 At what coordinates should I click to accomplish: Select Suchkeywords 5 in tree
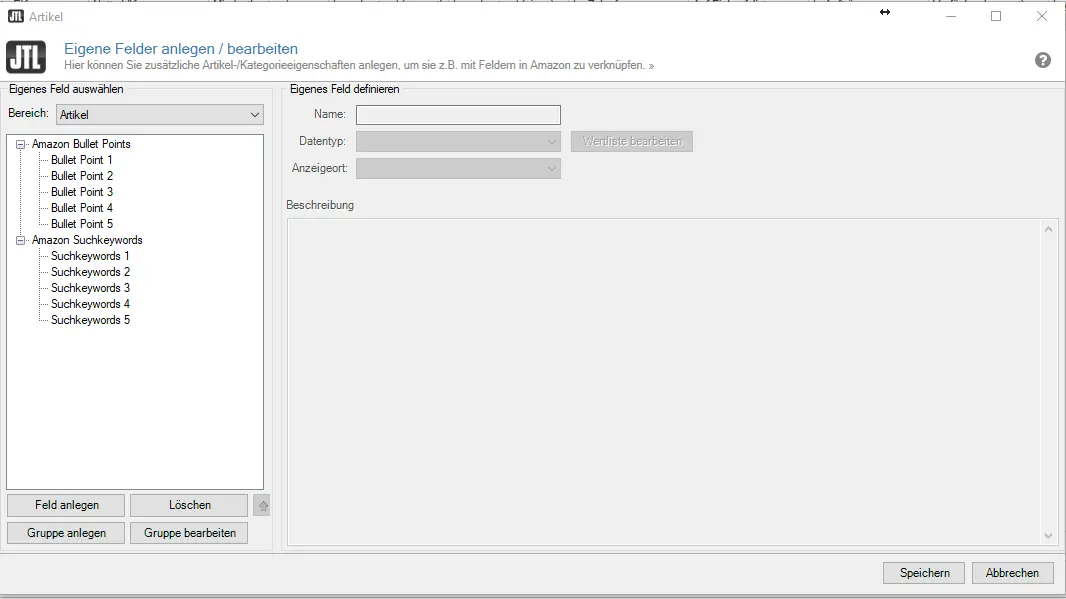[x=90, y=320]
